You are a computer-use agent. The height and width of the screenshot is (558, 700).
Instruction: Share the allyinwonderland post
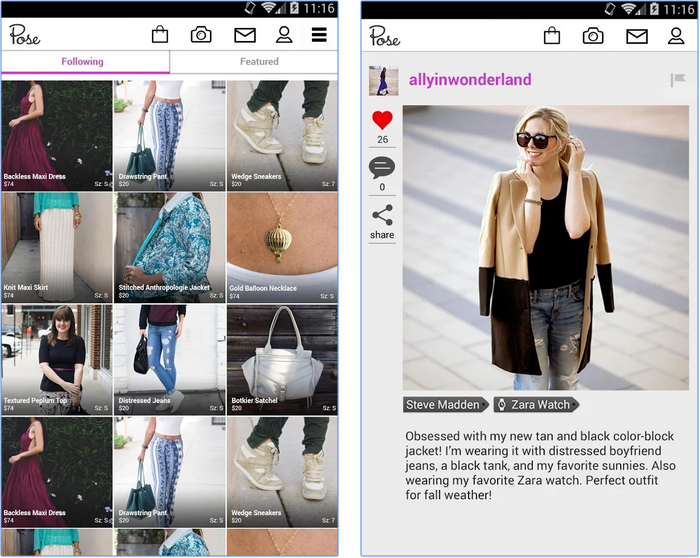[382, 222]
